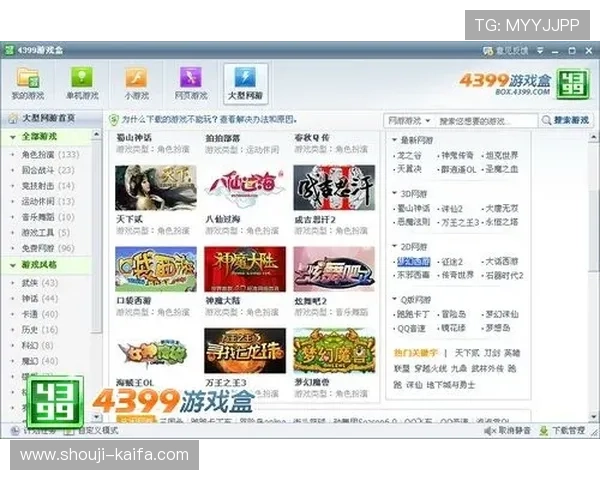Collapse the 游戏风格 category group

click(13, 265)
